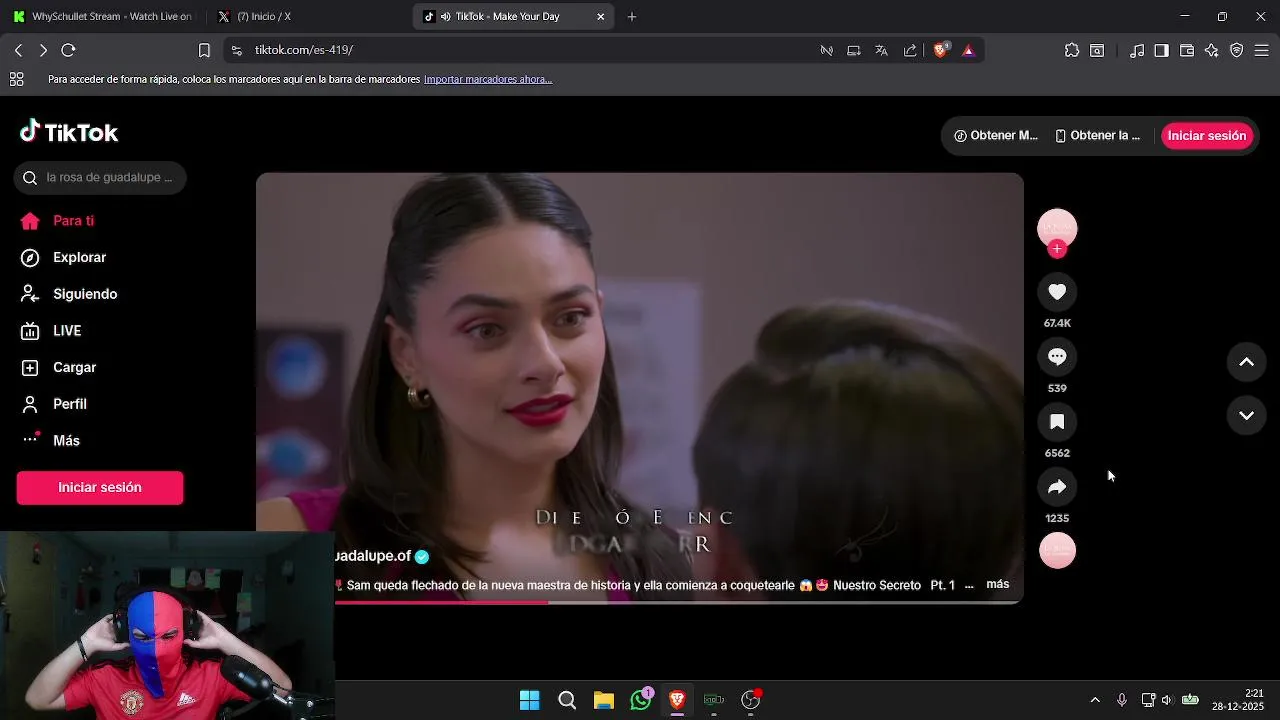
Task: Click the TikTok search field
Action: [100, 178]
